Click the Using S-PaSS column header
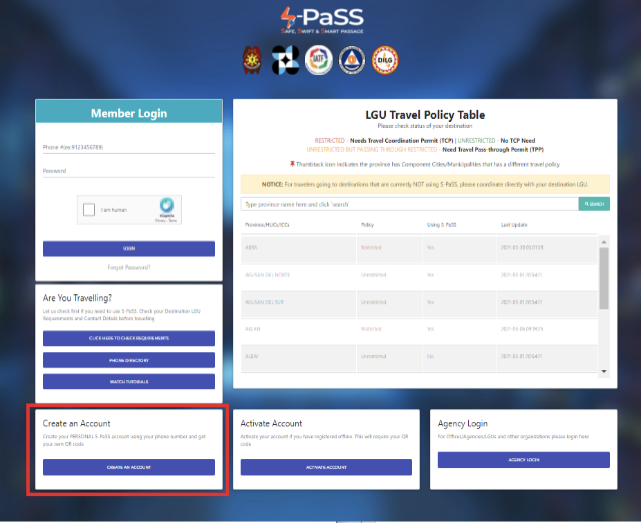Viewport: 641px width, 523px height. 442,225
